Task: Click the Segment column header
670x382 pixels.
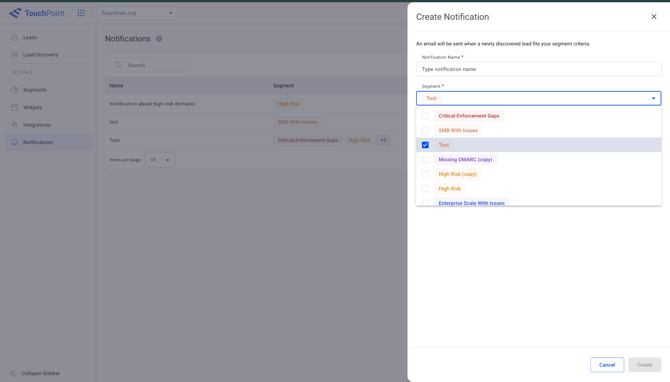Action: click(x=283, y=86)
